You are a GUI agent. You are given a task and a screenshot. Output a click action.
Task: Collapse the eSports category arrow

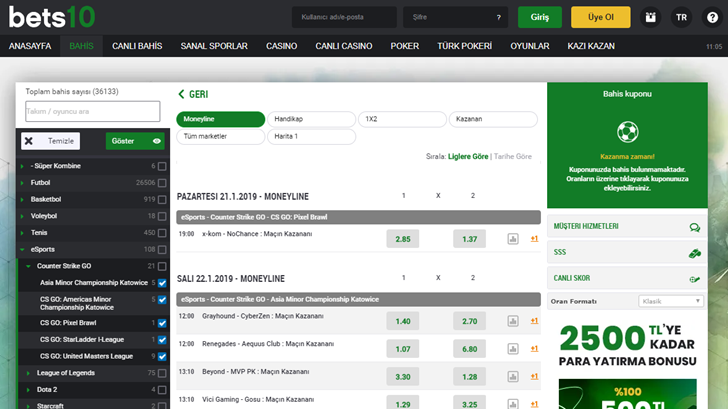[22, 250]
